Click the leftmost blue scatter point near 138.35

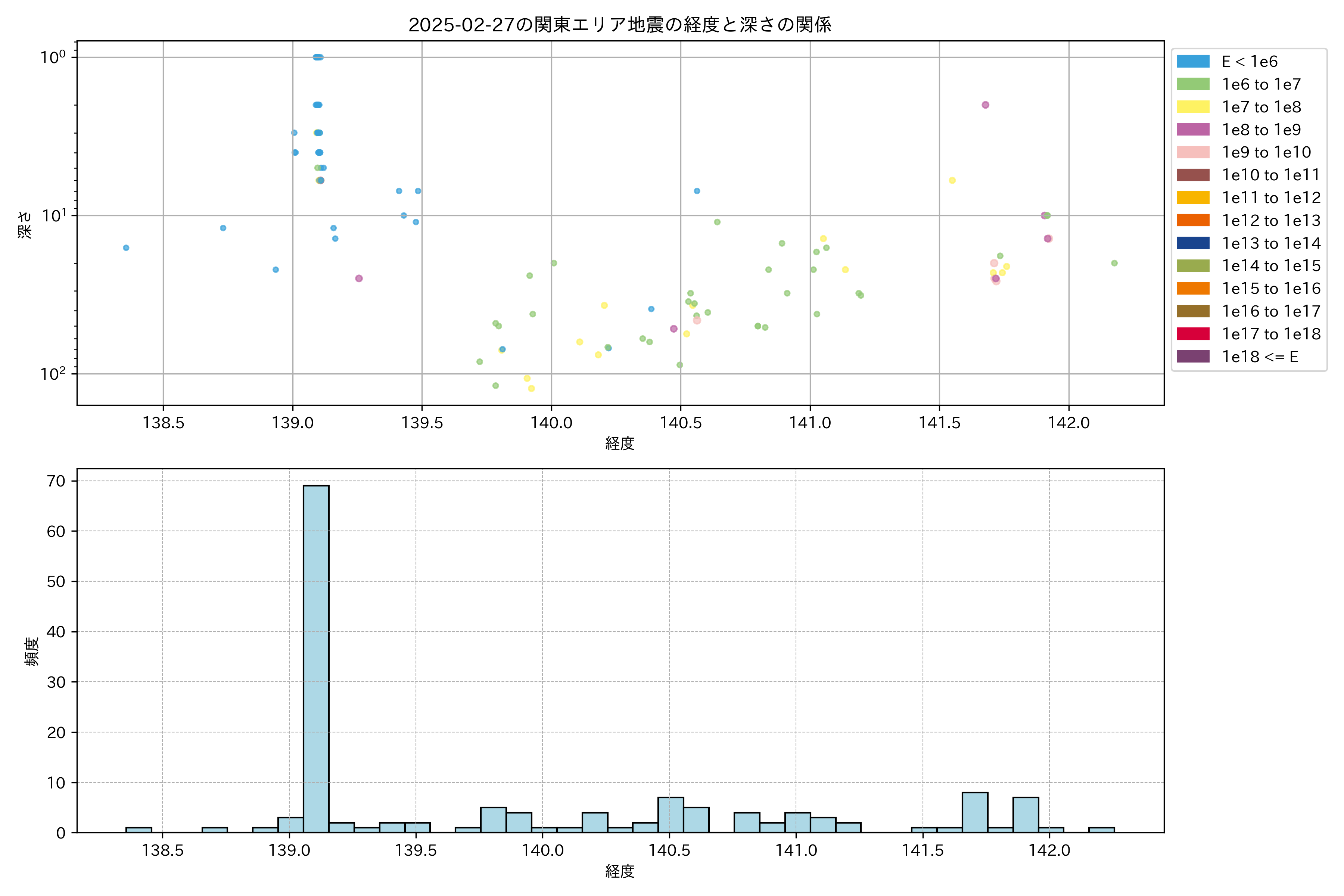126,248
